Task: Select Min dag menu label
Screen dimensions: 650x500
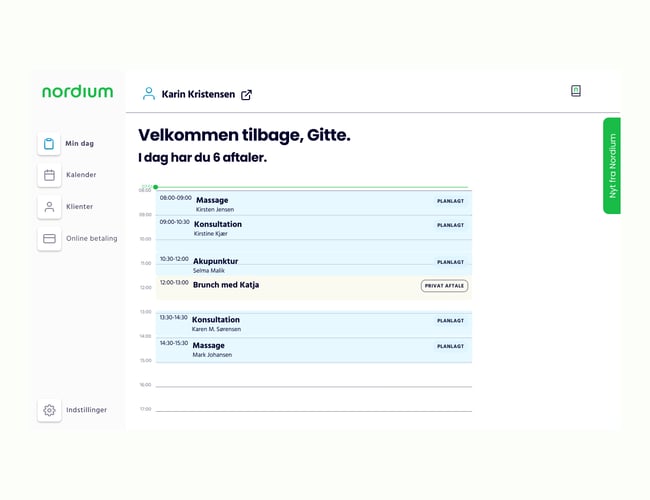Action: point(80,143)
